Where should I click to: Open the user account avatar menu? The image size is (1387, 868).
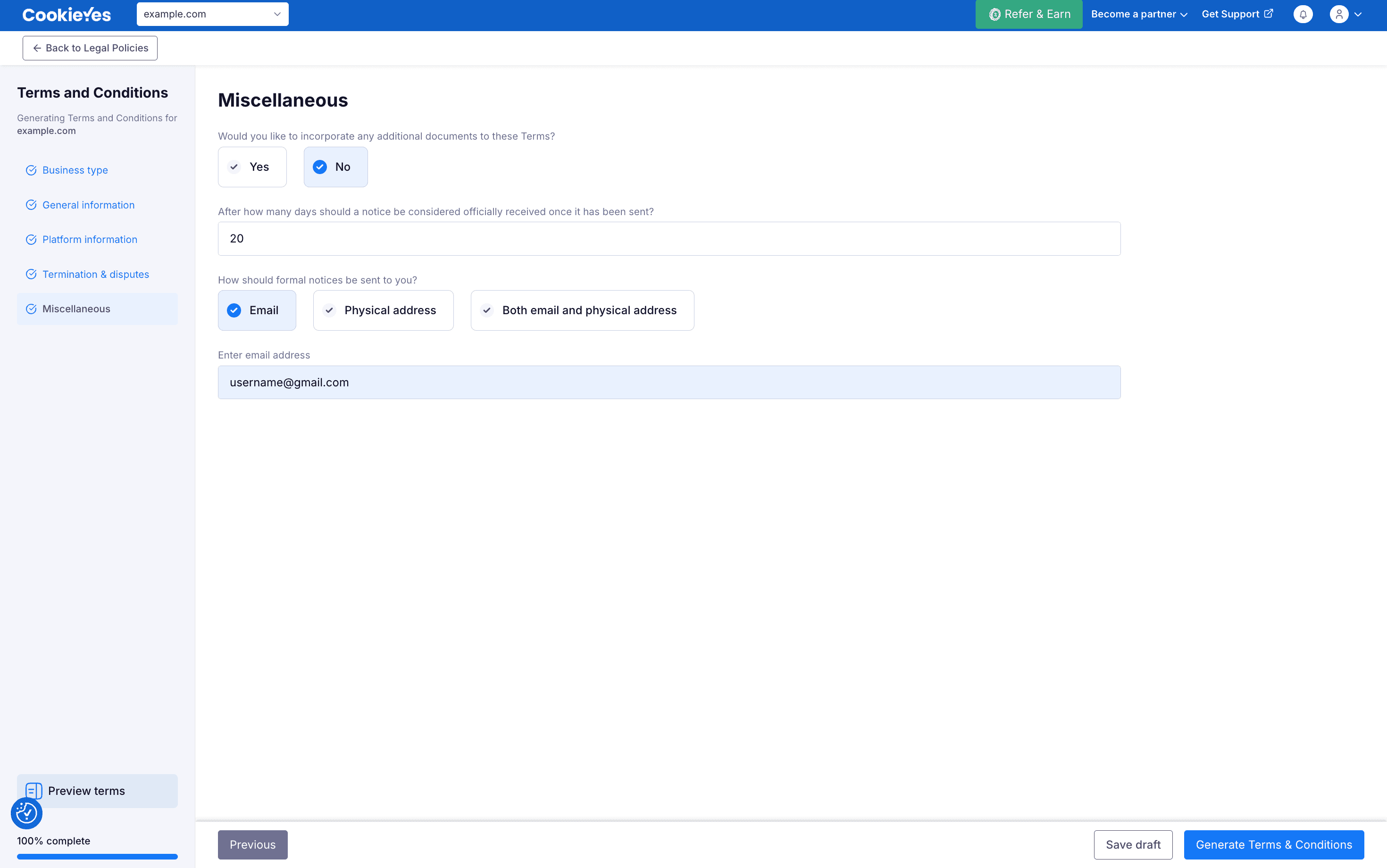pyautogui.click(x=1339, y=14)
